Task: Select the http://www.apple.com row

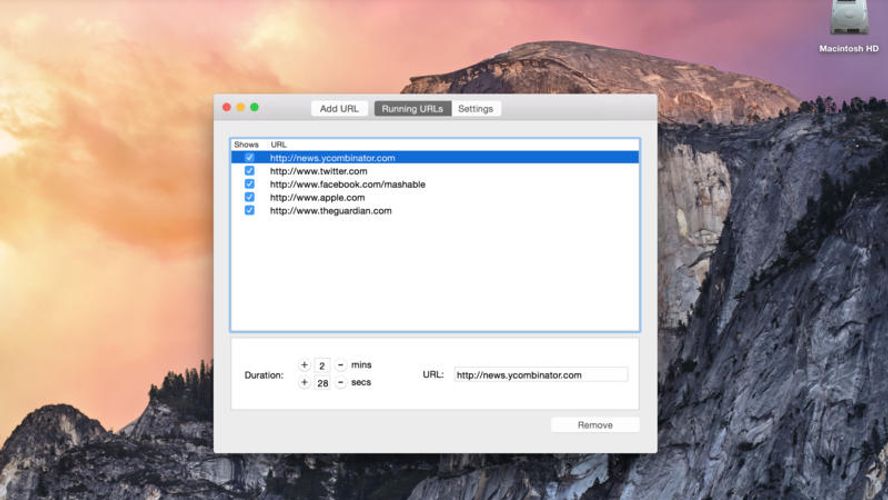Action: coord(435,197)
